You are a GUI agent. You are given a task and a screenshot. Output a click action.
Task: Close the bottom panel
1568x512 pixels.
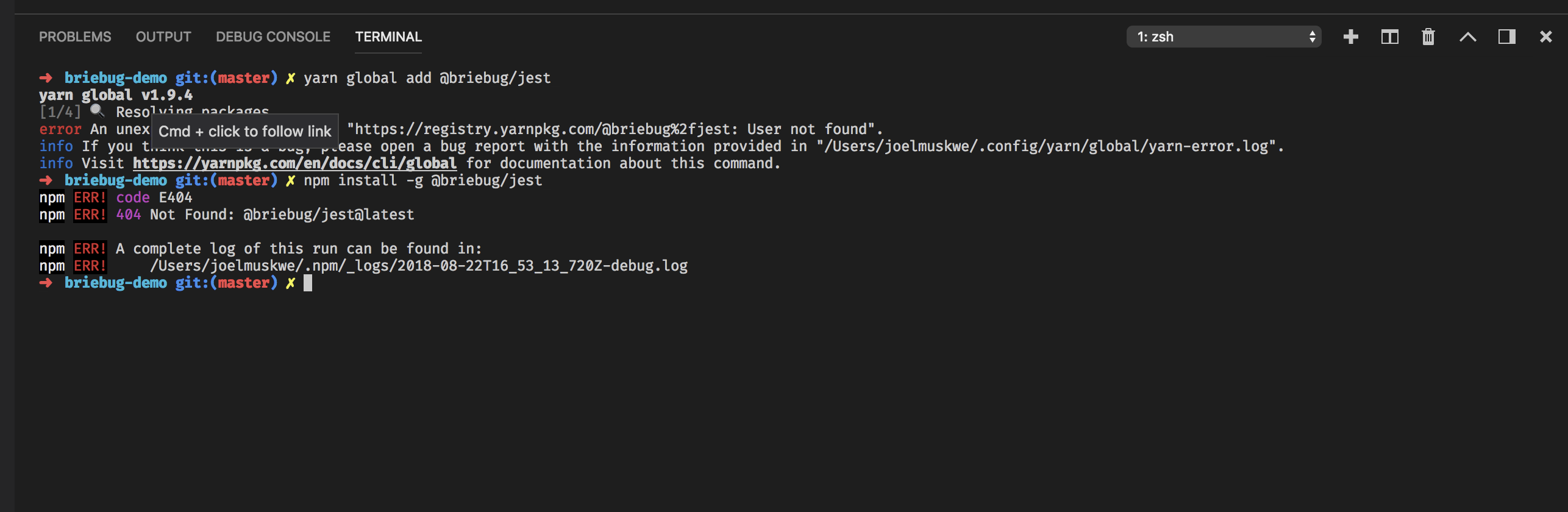(1547, 37)
